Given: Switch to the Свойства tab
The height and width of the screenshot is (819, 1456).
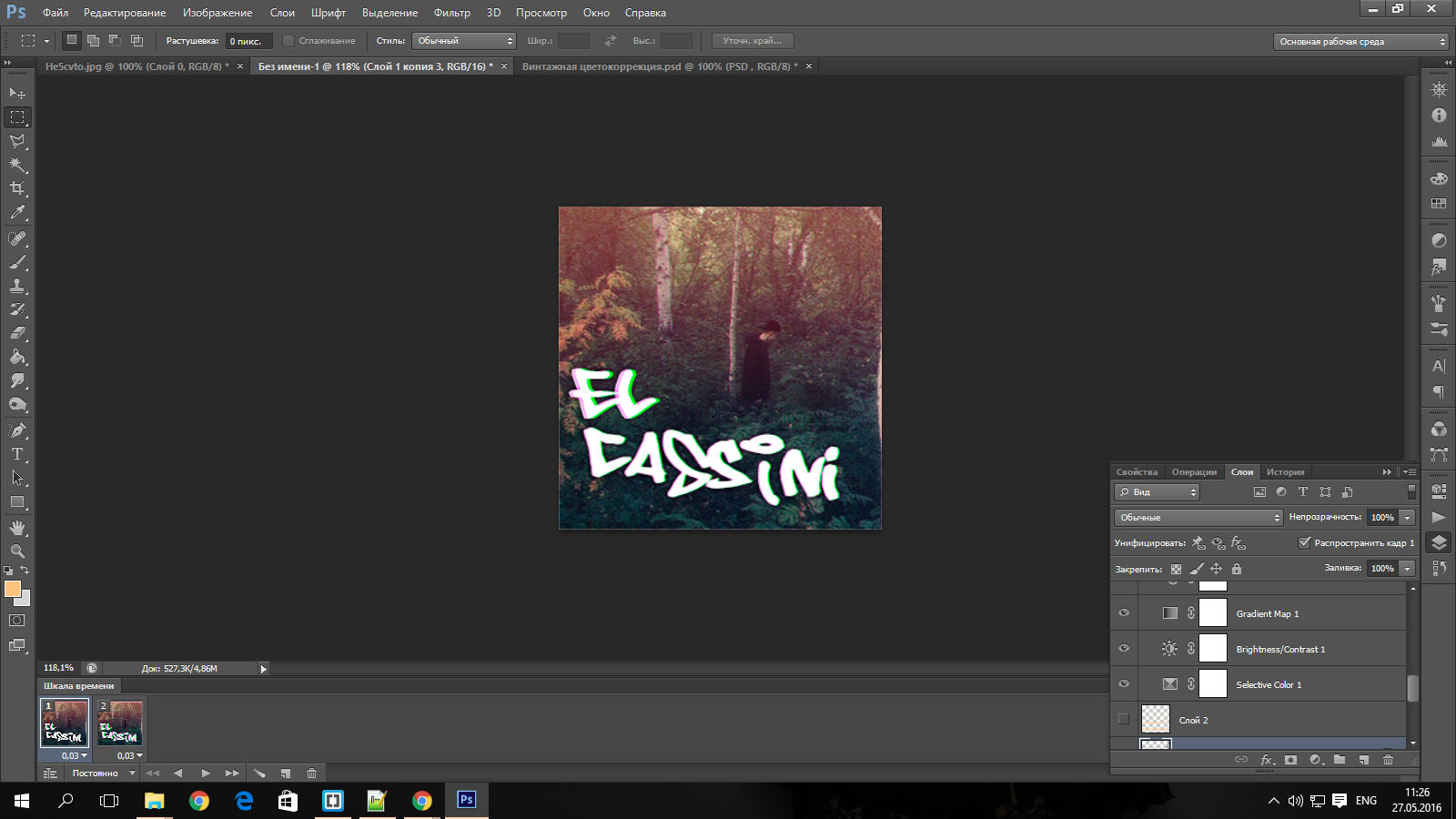Looking at the screenshot, I should pyautogui.click(x=1137, y=471).
